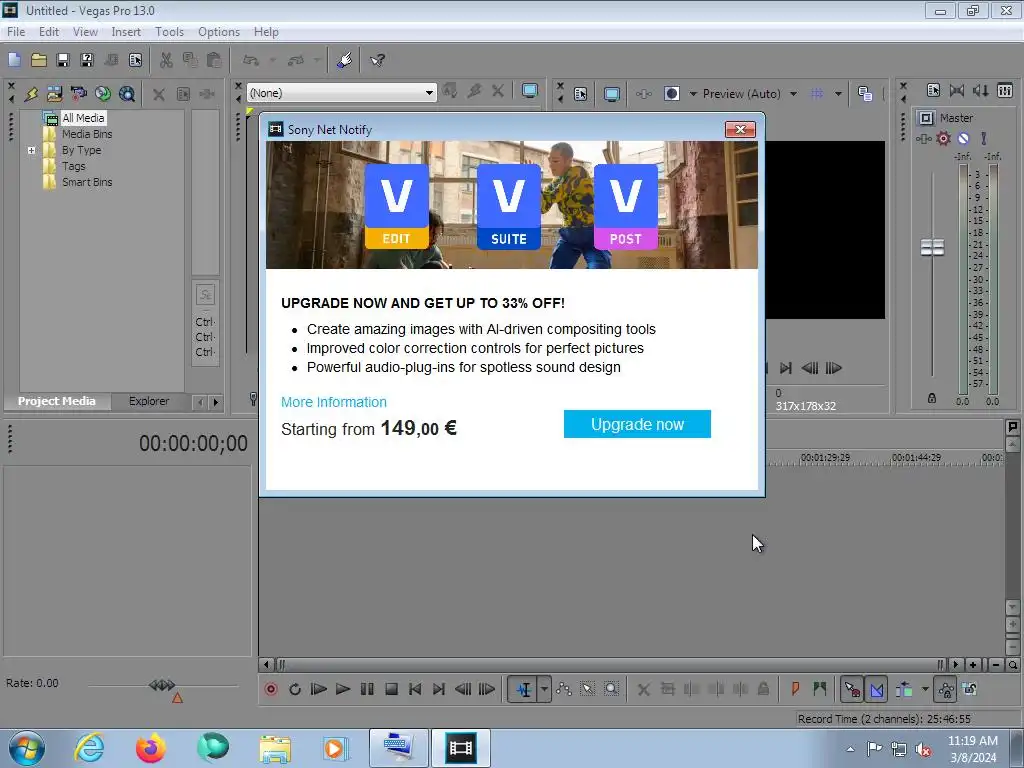Screen dimensions: 1024x768
Task: Open Master automation settings gear icon
Action: (944, 138)
